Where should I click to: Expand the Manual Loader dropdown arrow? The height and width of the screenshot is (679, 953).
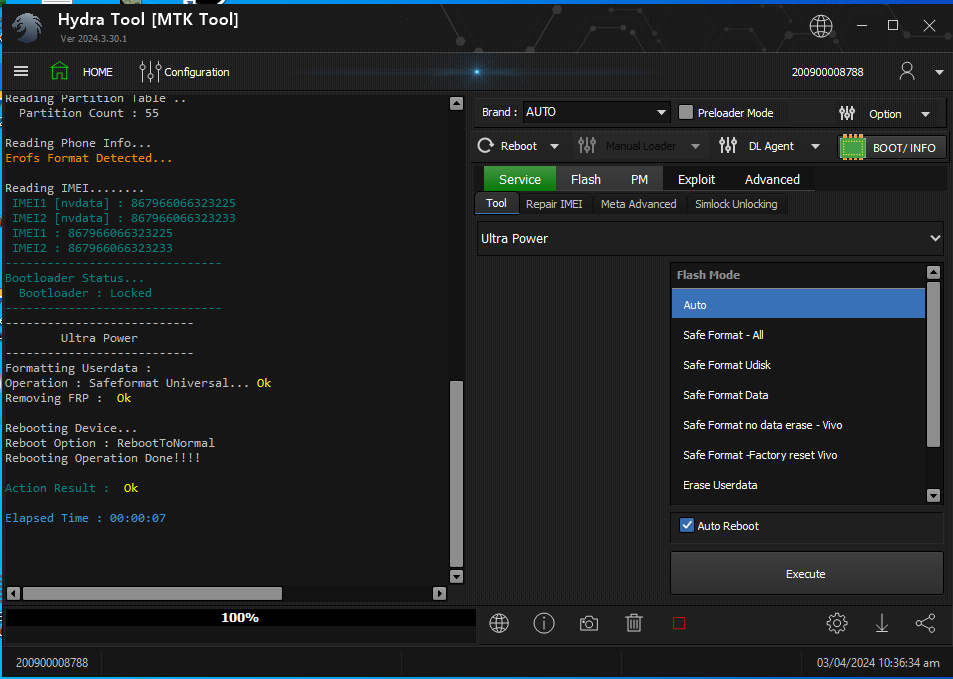(x=695, y=146)
